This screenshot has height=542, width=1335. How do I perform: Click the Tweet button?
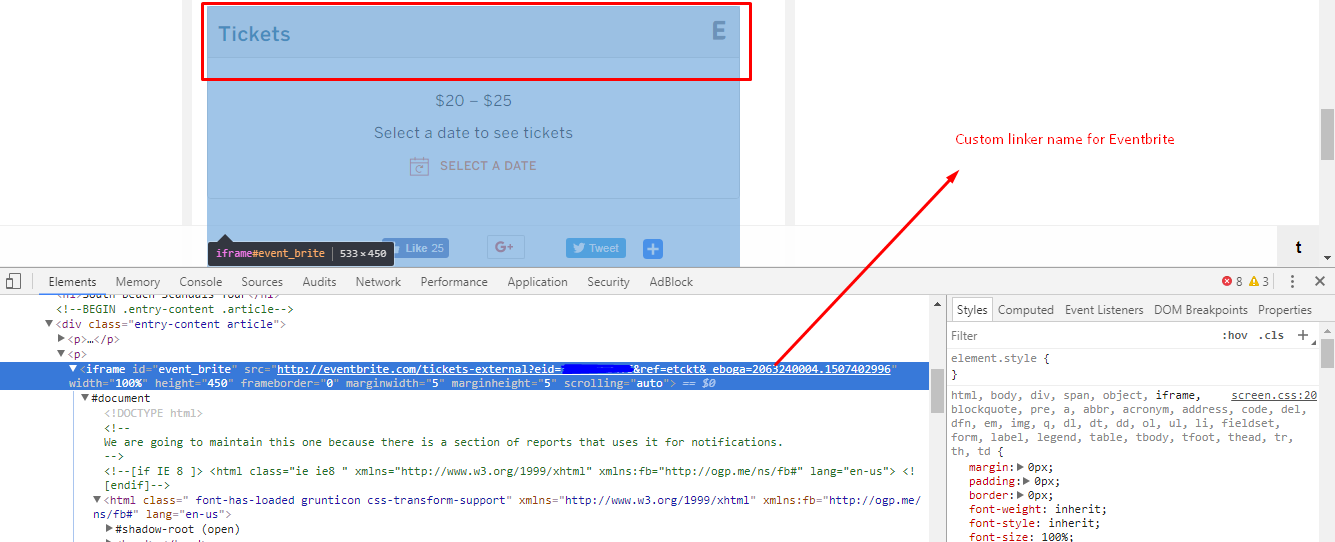click(596, 248)
